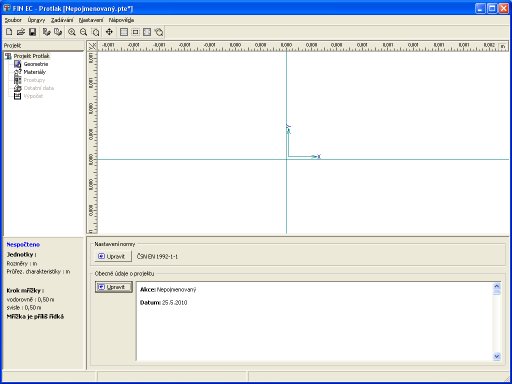Viewport: 512px width, 384px height.
Task: Click Upravit button in Nastavení normy
Action: point(113,256)
